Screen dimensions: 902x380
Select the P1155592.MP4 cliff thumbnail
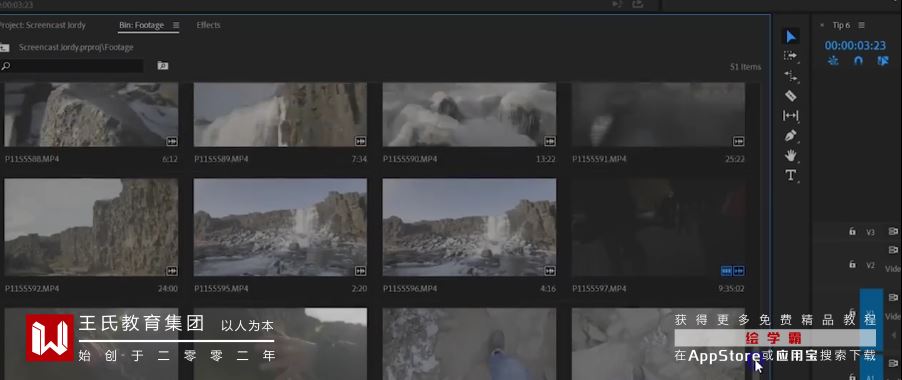click(91, 227)
